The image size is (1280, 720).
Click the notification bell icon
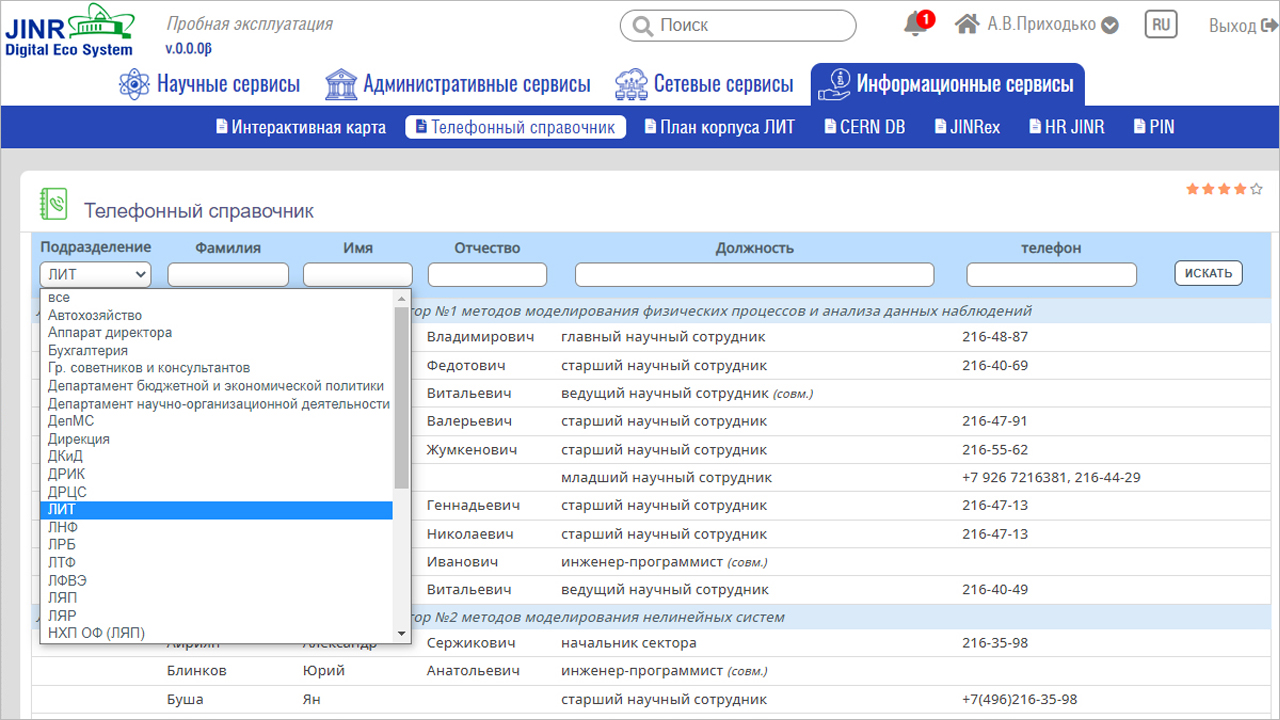[914, 25]
